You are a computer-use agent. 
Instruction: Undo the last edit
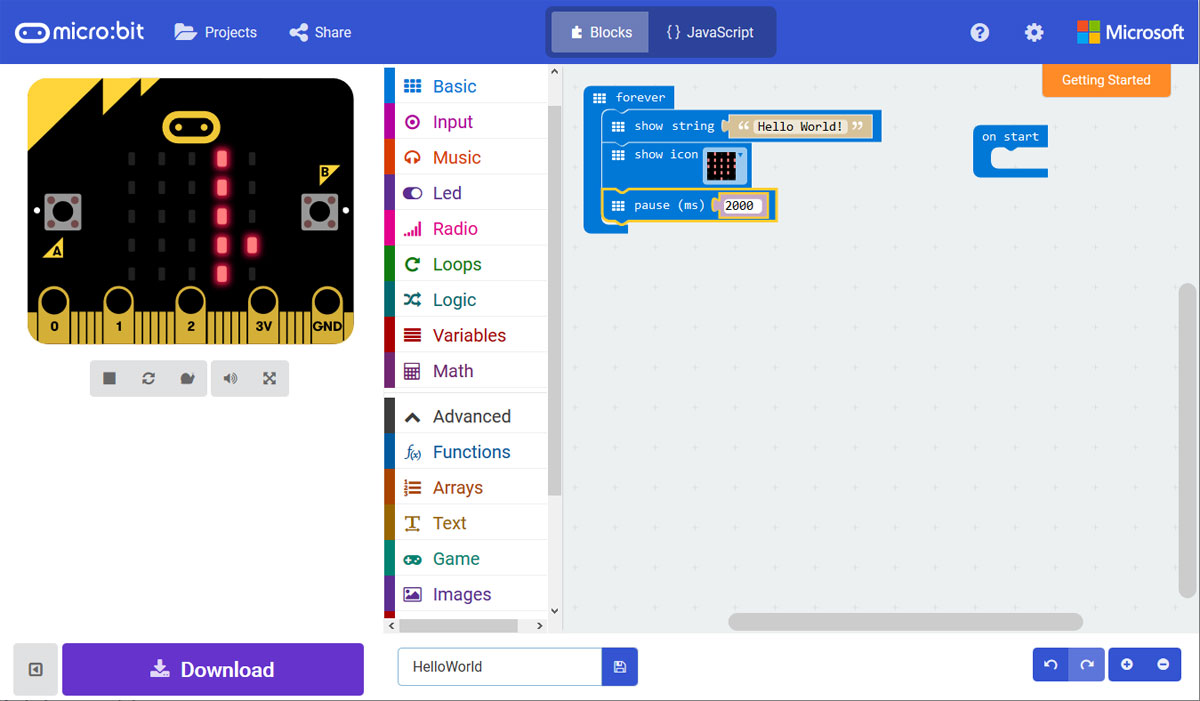tap(1050, 664)
